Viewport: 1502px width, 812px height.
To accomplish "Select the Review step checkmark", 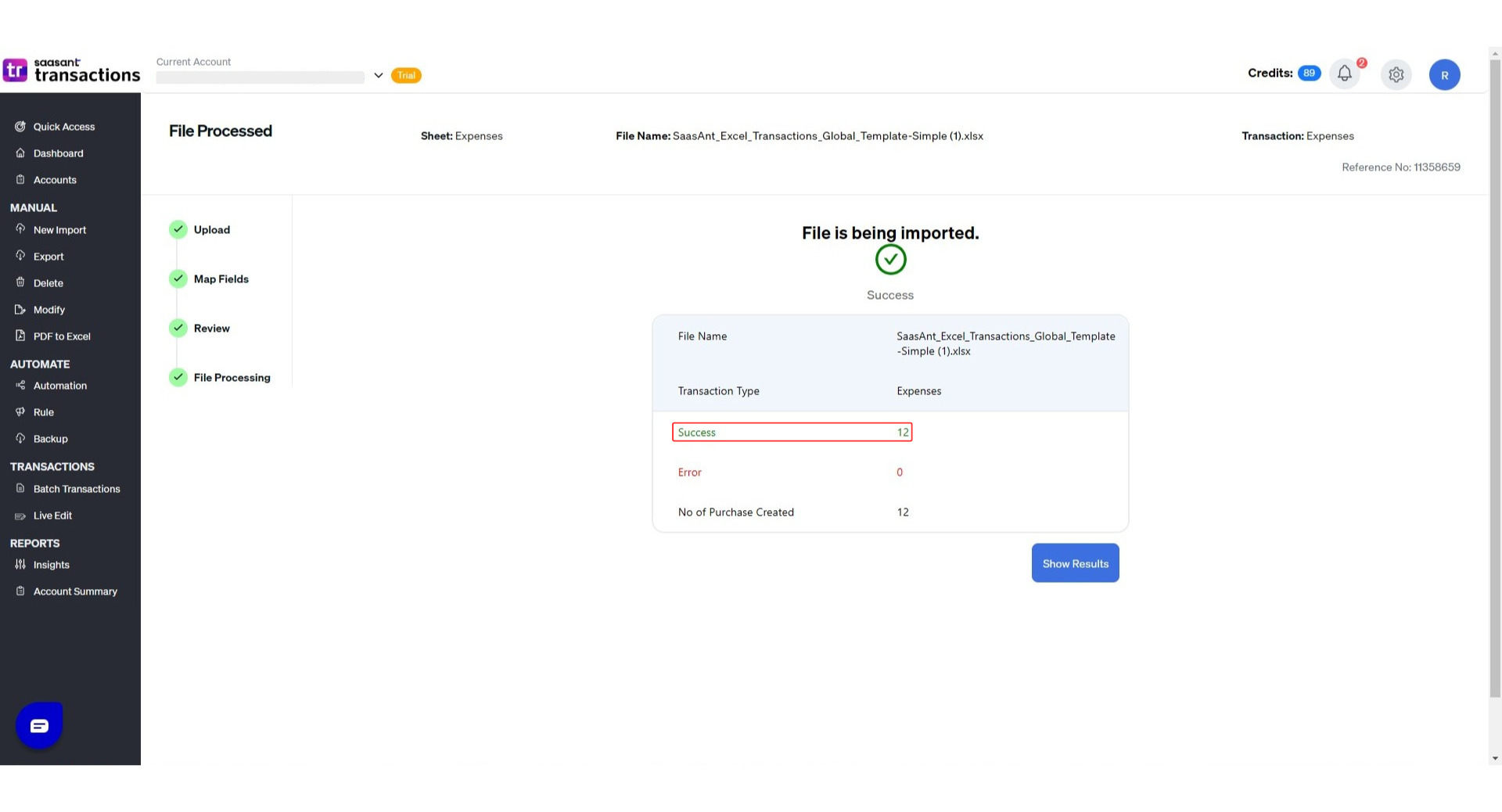I will (x=178, y=328).
